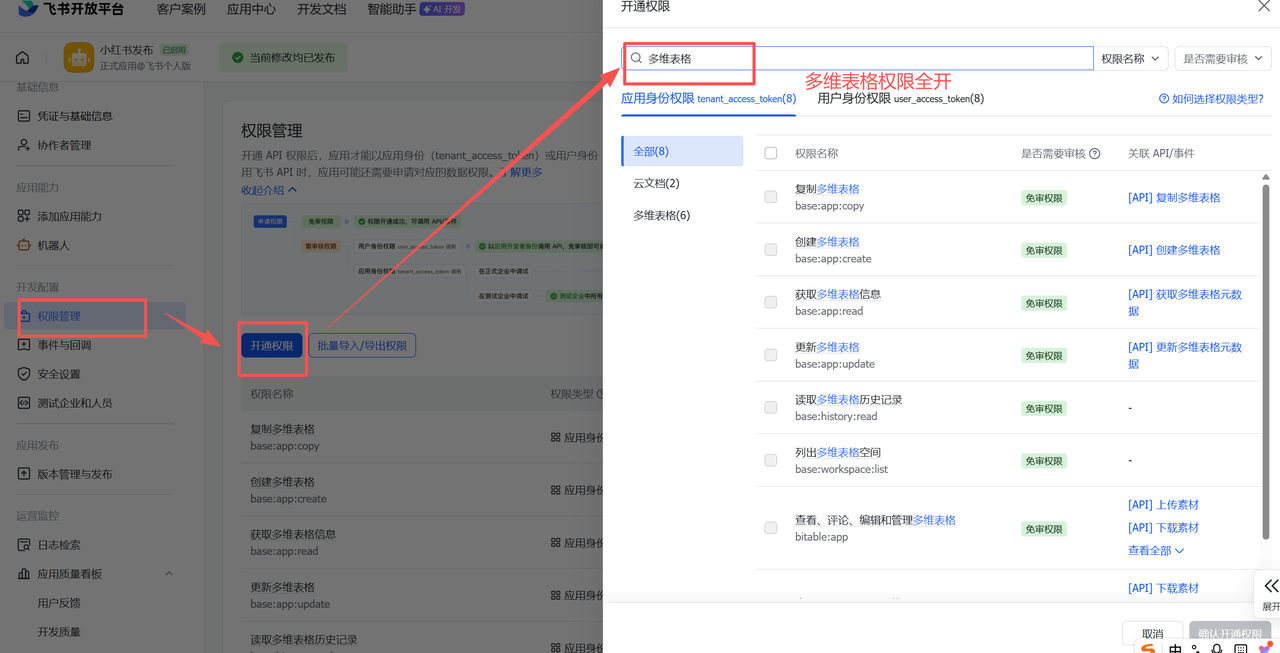Click the 应用质量看板 chart icon
This screenshot has height=653, width=1280.
point(24,574)
